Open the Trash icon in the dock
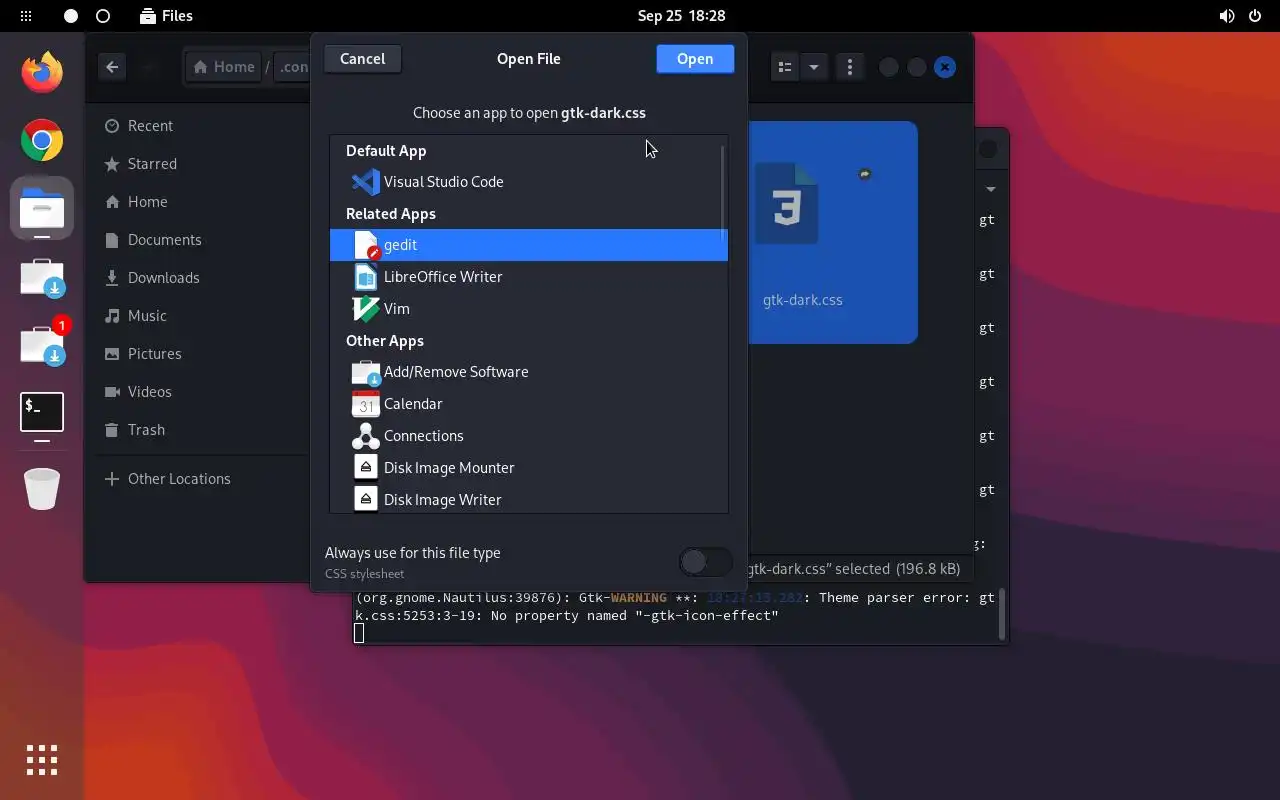 [x=42, y=489]
